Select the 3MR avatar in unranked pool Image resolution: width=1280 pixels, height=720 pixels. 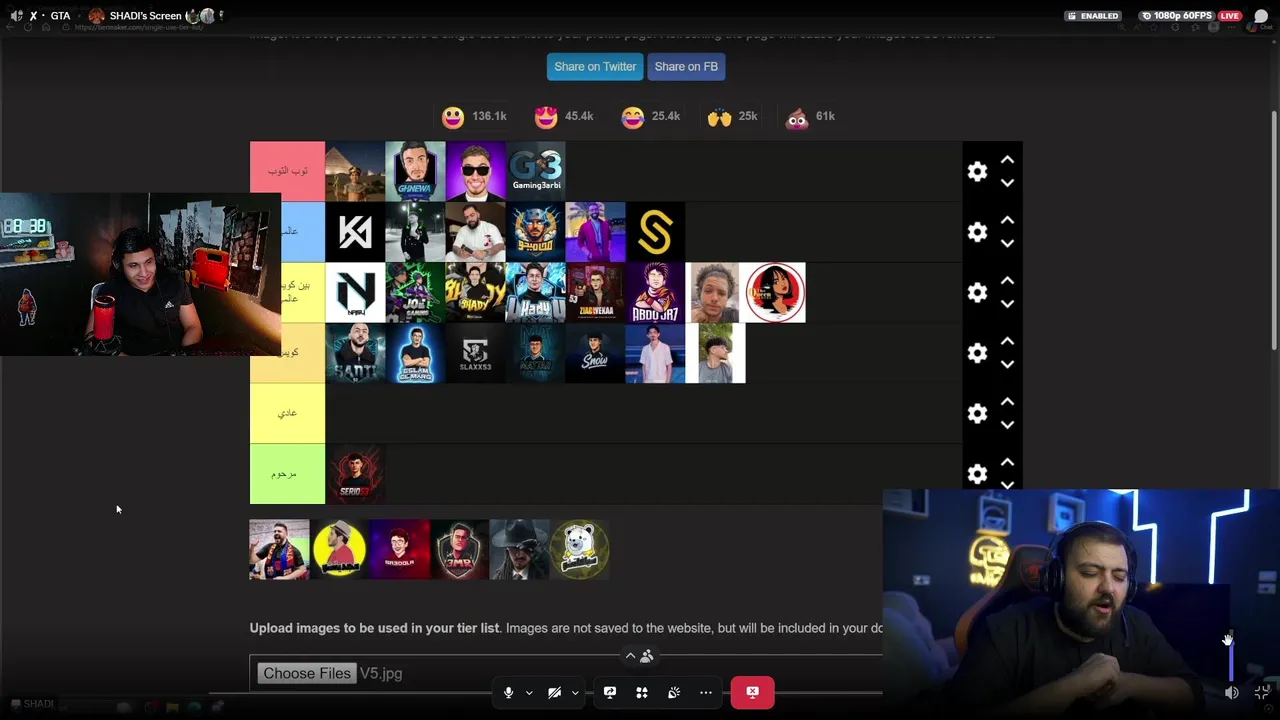(459, 550)
